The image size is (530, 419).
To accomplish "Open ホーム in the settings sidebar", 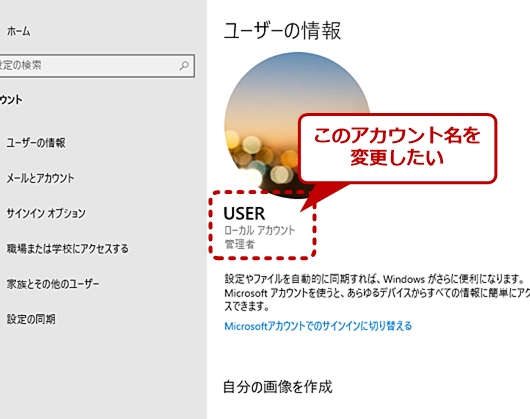I will (19, 31).
